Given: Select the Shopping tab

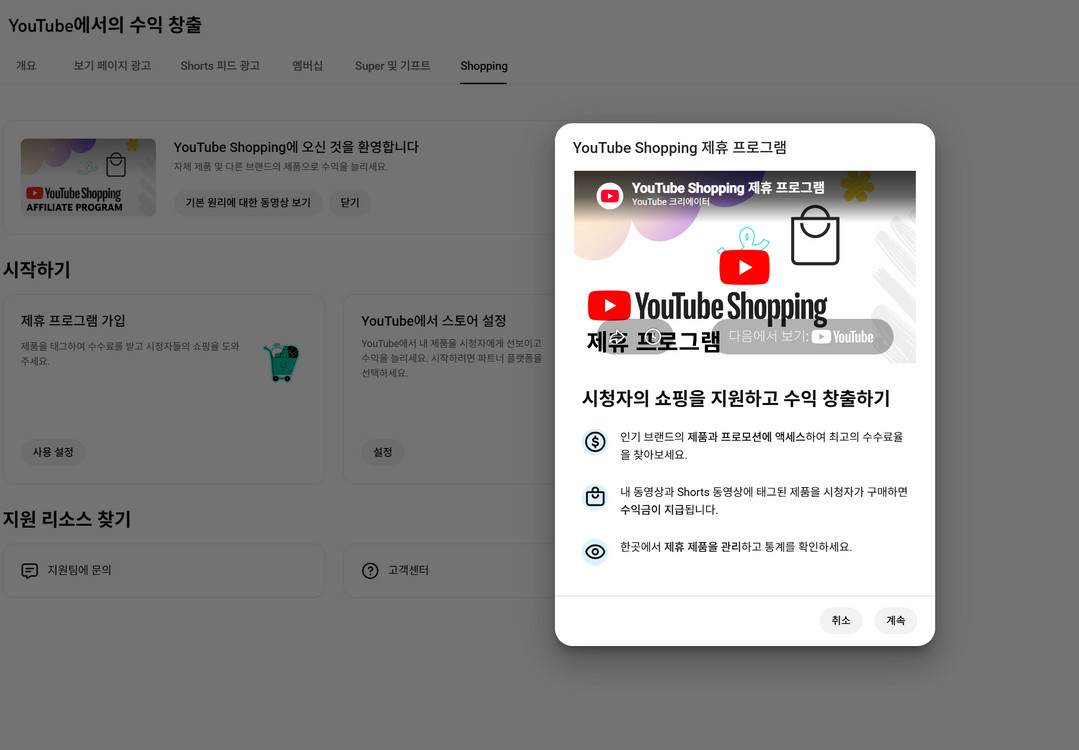Looking at the screenshot, I should [484, 66].
